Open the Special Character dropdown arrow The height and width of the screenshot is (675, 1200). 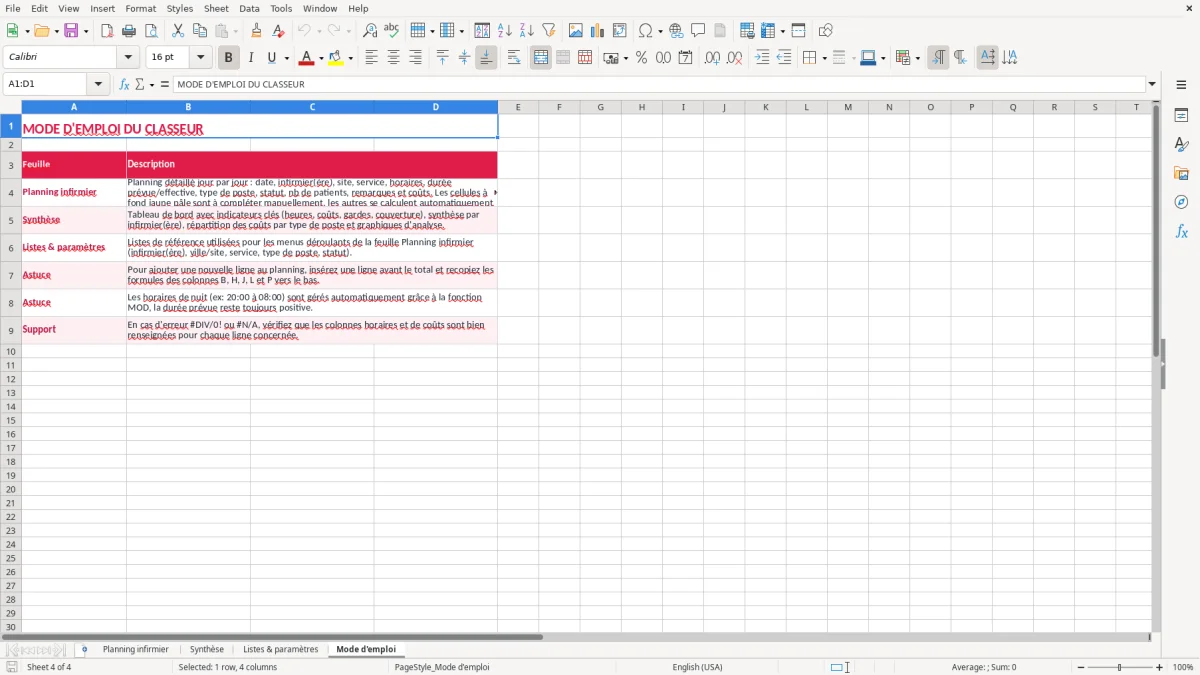click(x=660, y=31)
